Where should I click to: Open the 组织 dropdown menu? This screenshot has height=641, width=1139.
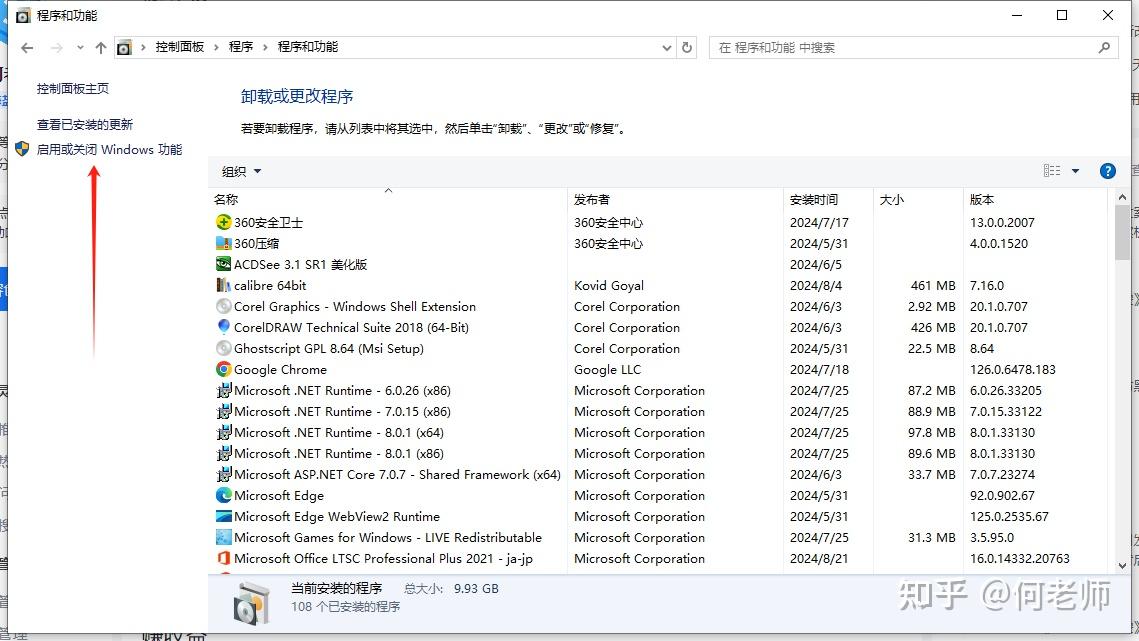pyautogui.click(x=241, y=172)
